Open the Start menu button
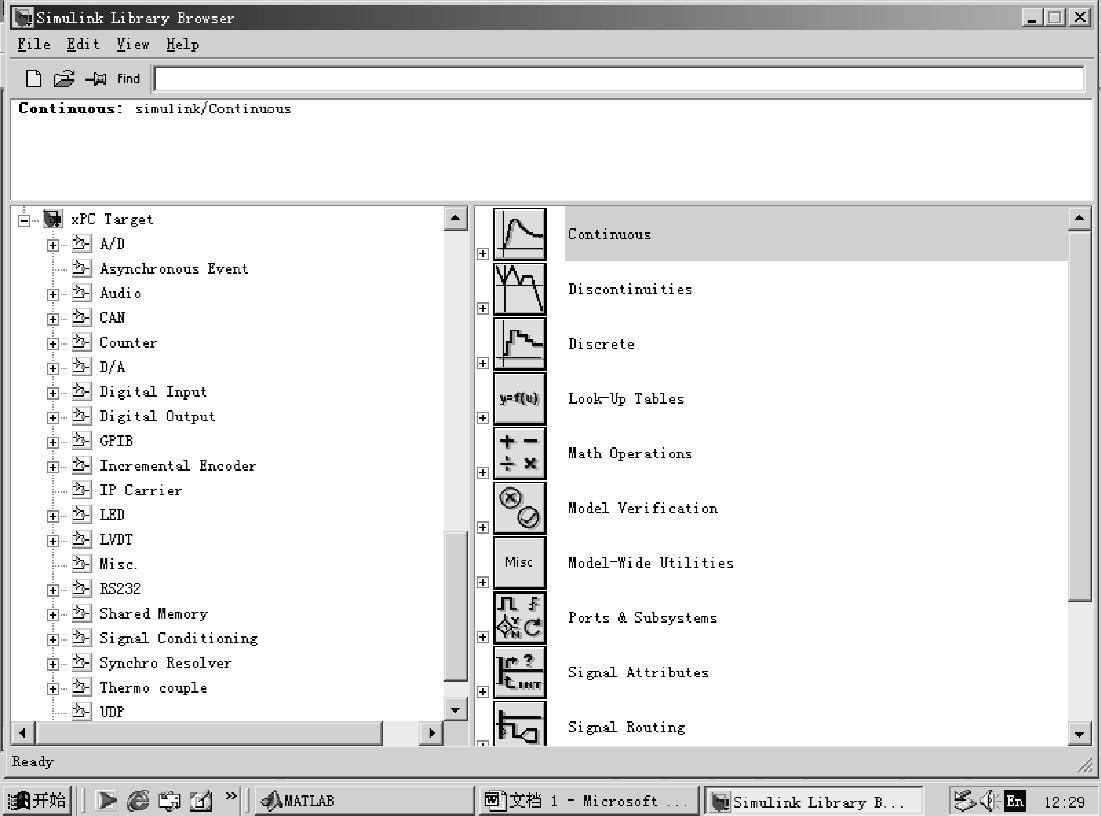This screenshot has height=816, width=1101. point(38,801)
